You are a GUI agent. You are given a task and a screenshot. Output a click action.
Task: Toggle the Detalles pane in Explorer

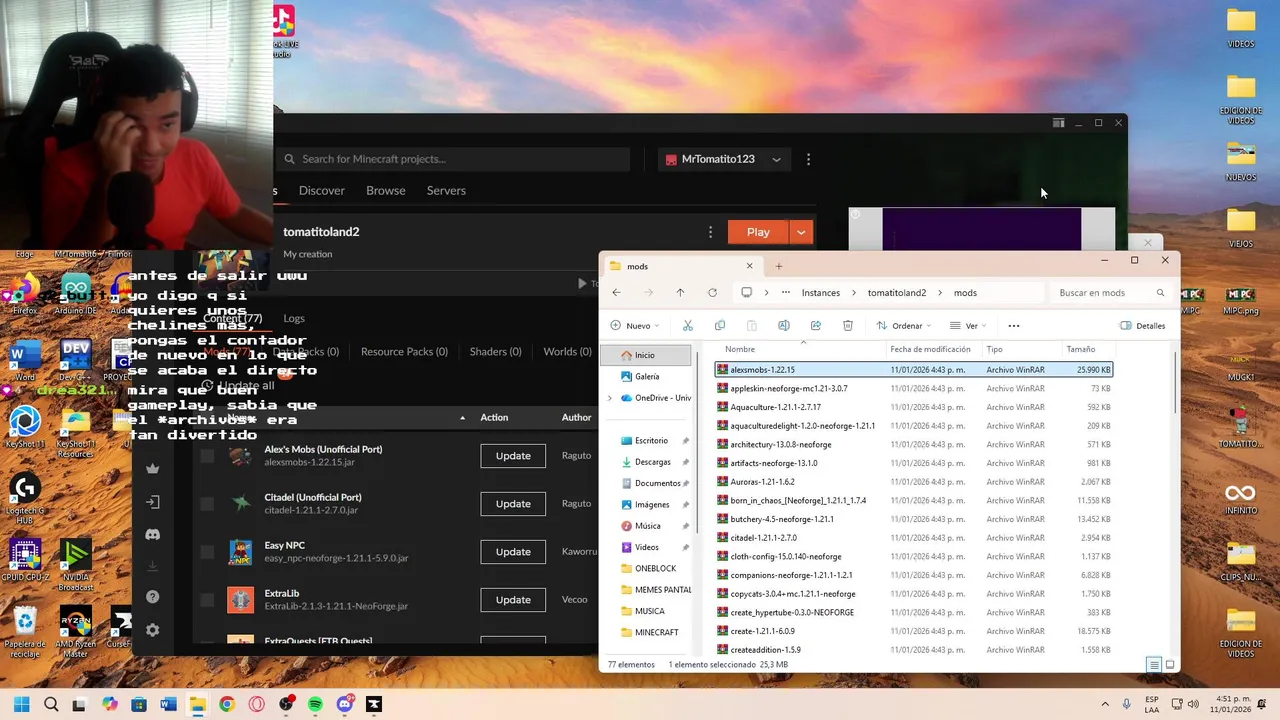(x=1142, y=325)
